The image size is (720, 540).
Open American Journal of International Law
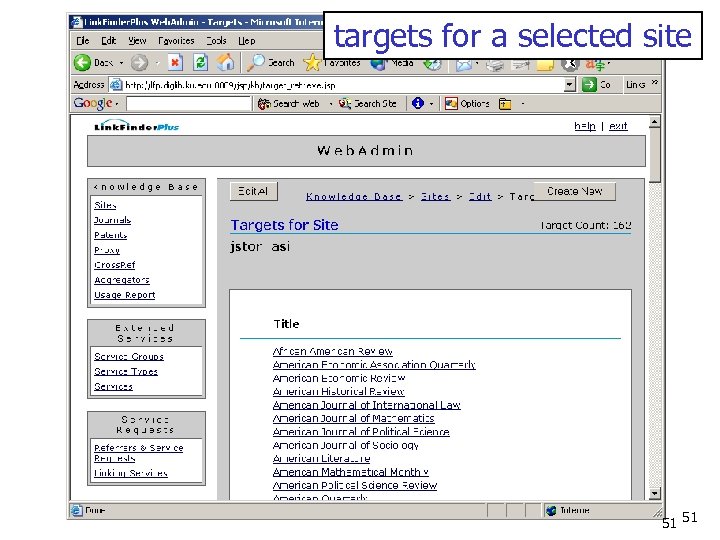pos(366,405)
